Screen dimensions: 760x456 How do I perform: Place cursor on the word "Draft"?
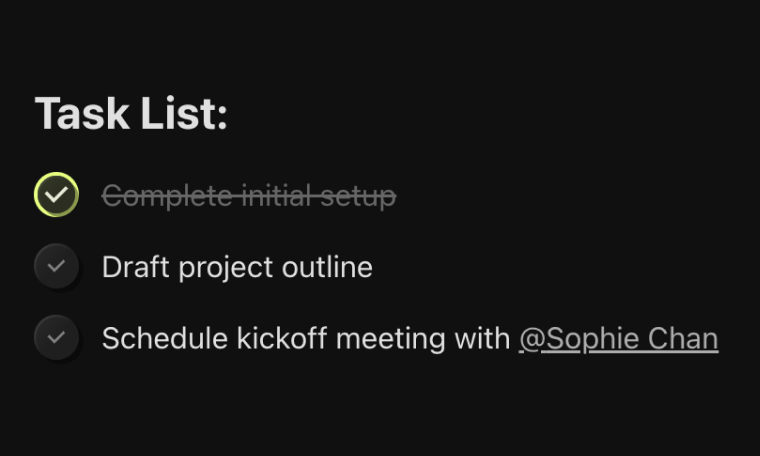pyautogui.click(x=133, y=267)
